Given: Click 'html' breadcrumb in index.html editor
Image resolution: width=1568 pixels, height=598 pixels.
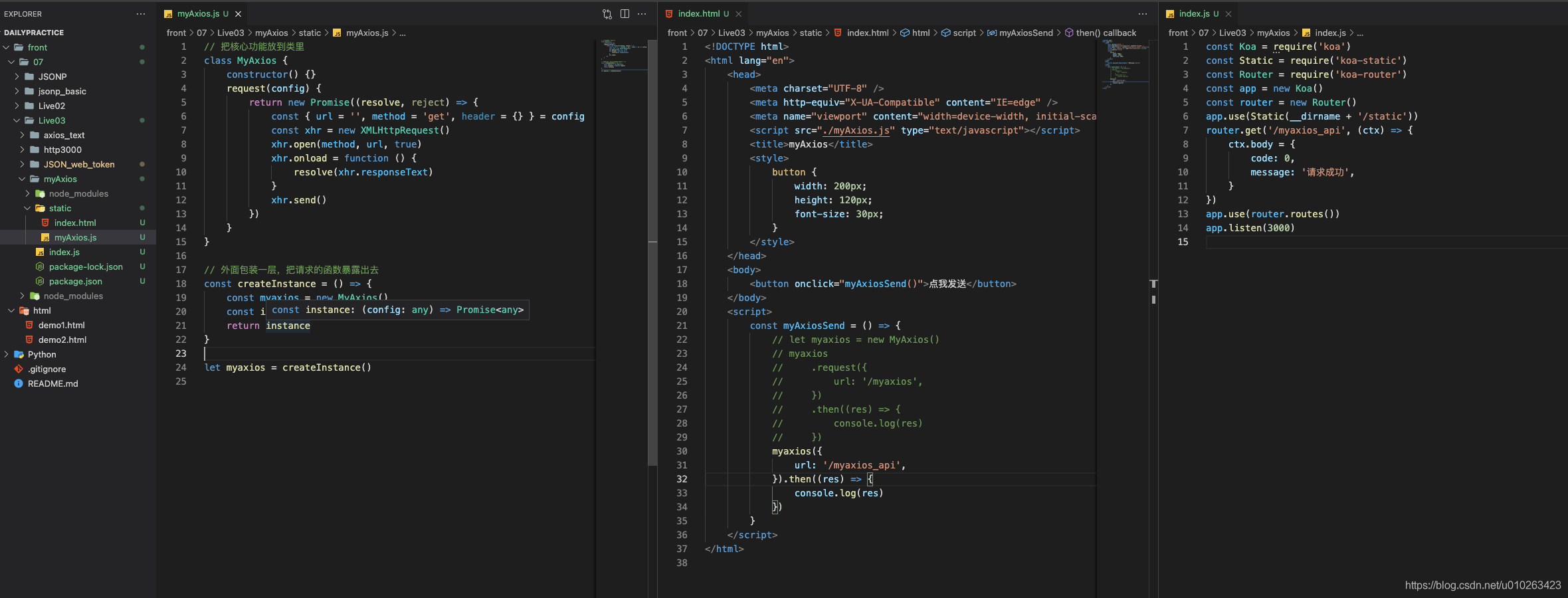Looking at the screenshot, I should click(x=915, y=33).
